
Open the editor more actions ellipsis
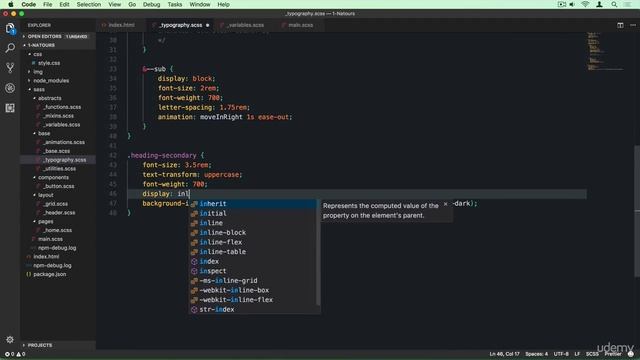(x=633, y=25)
